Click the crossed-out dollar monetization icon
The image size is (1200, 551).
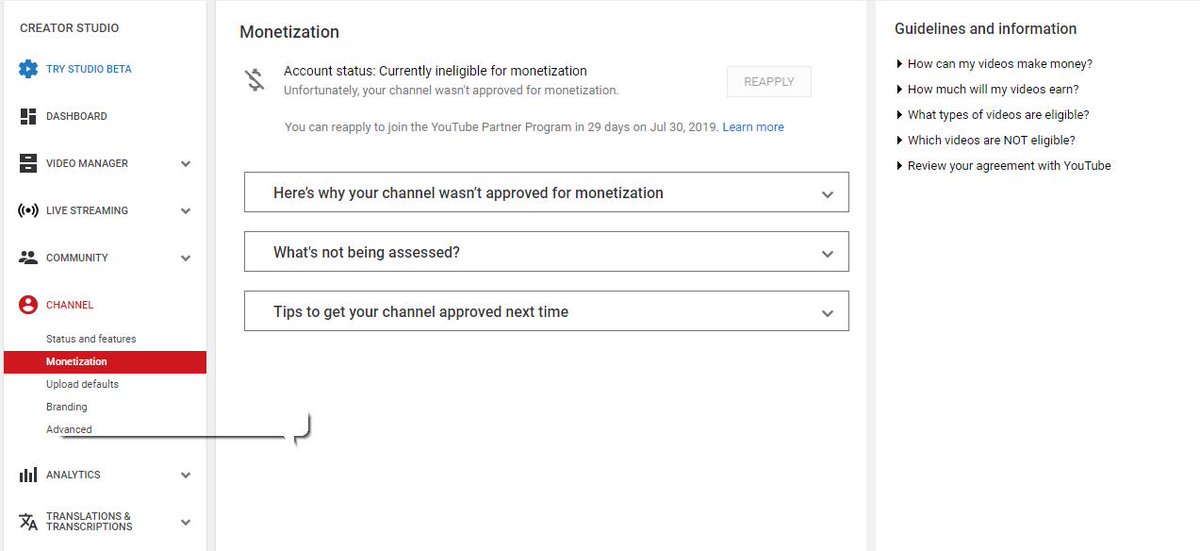pyautogui.click(x=255, y=80)
